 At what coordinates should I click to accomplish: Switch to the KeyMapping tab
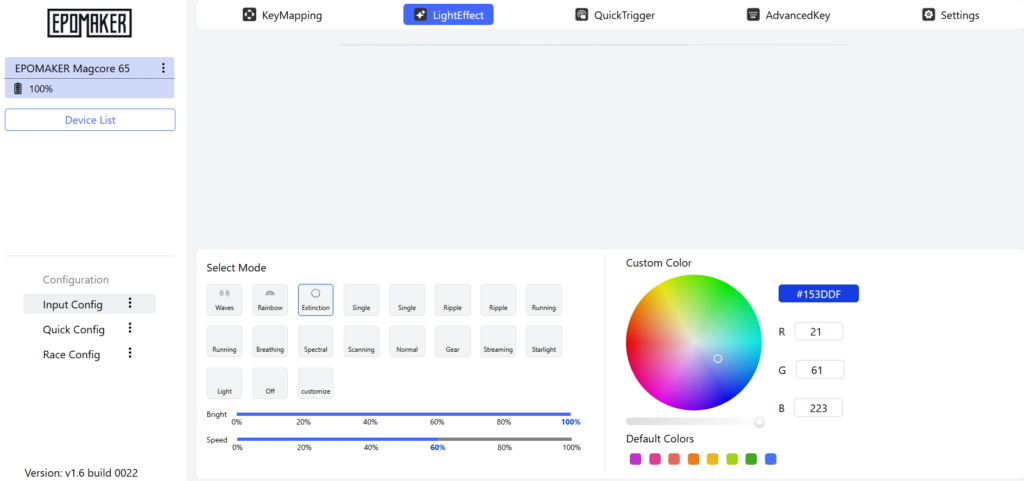pyautogui.click(x=283, y=15)
